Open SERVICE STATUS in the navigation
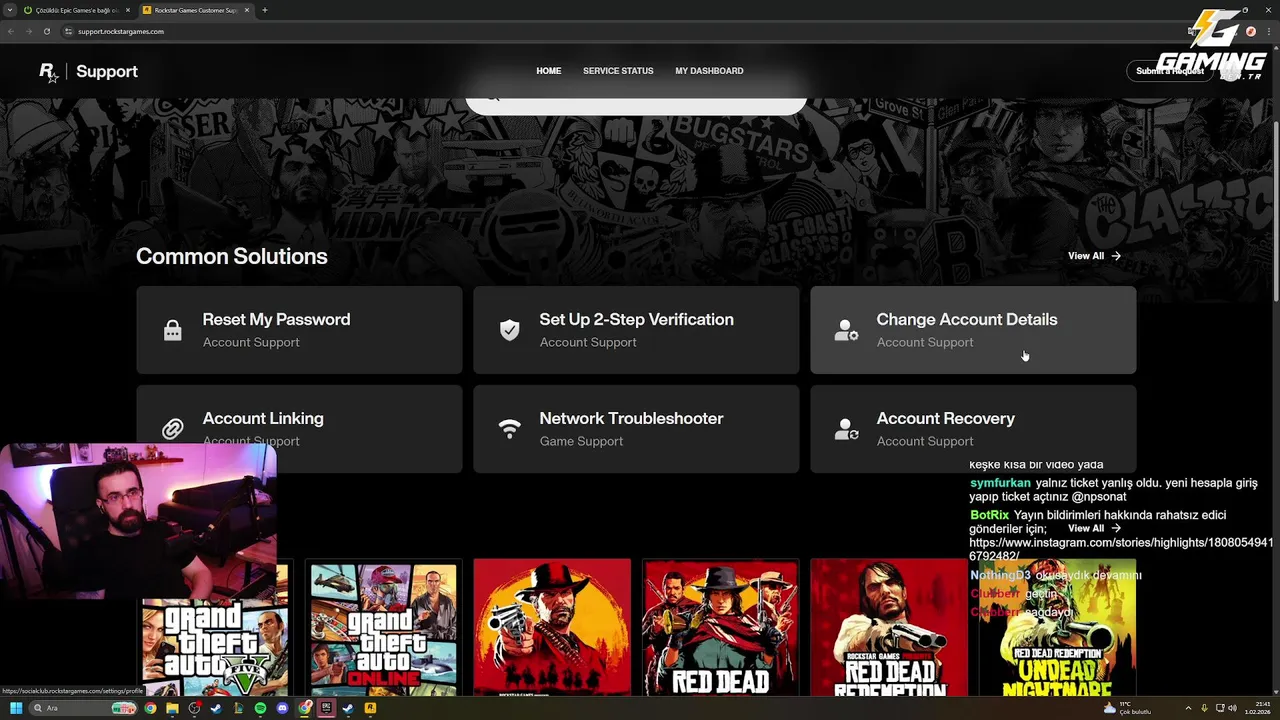1280x720 pixels. 618,71
